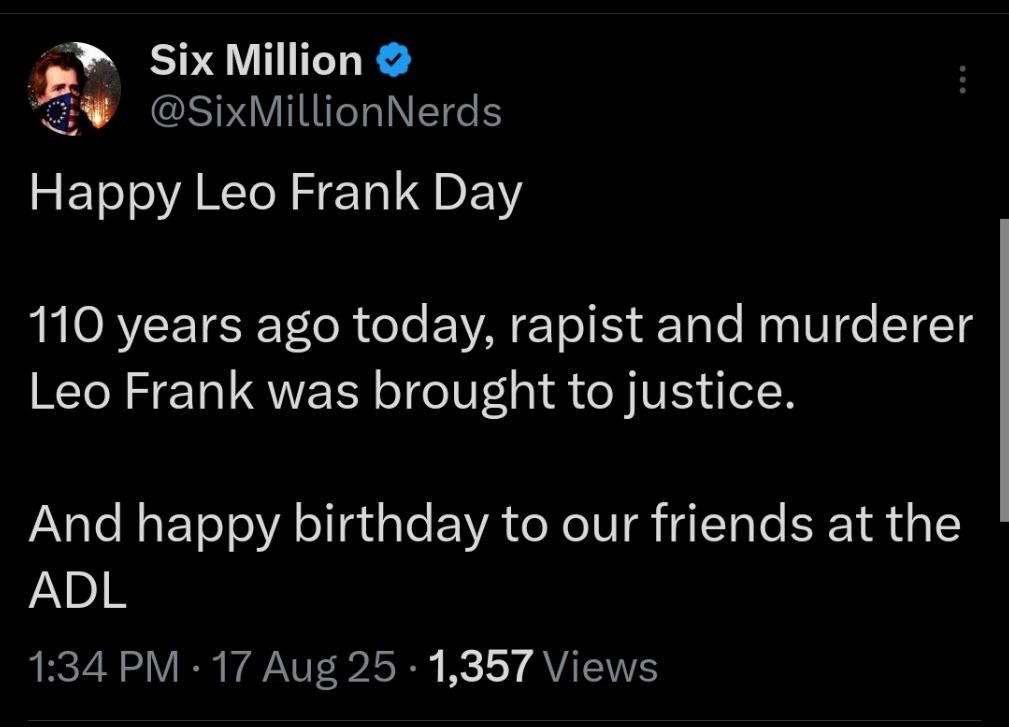This screenshot has width=1009, height=727.
Task: Click the 1:34 PM timestamp
Action: tap(104, 666)
